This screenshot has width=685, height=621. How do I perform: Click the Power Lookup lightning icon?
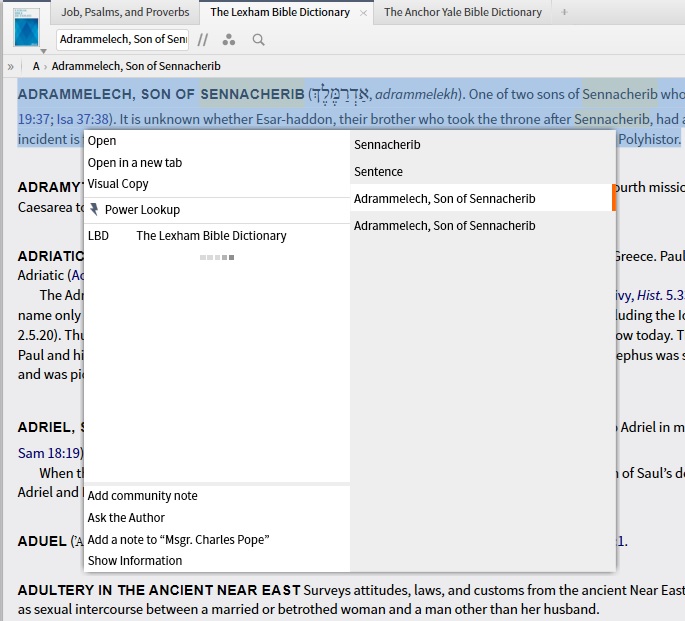click(x=94, y=210)
